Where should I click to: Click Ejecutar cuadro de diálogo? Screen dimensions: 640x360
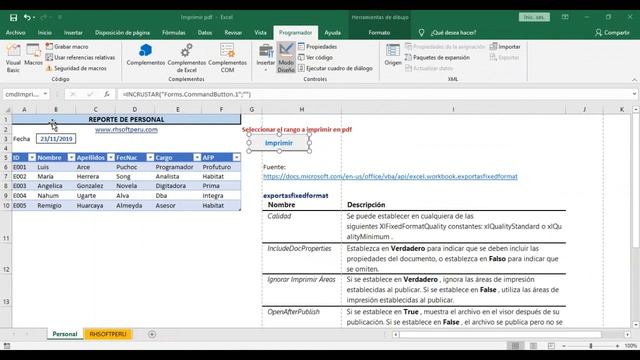(x=335, y=68)
